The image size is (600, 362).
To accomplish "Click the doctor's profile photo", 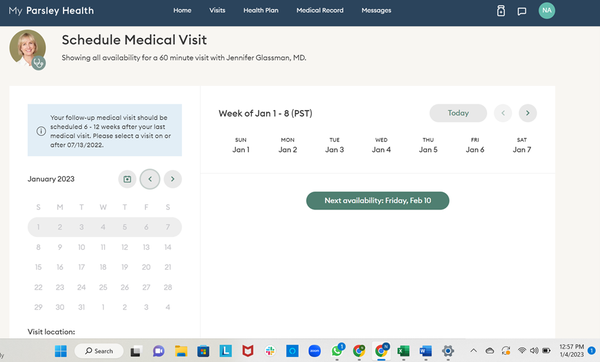I will 28,48.
